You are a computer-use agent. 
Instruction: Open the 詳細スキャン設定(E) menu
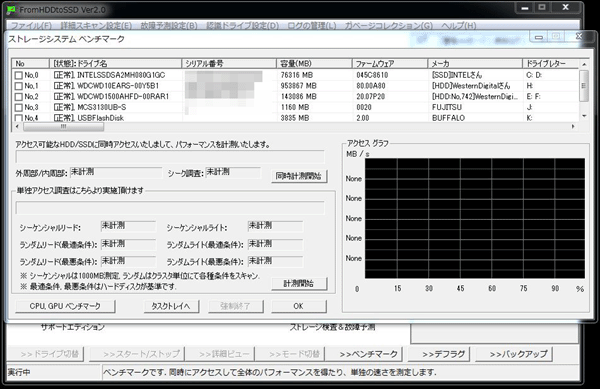tap(96, 26)
